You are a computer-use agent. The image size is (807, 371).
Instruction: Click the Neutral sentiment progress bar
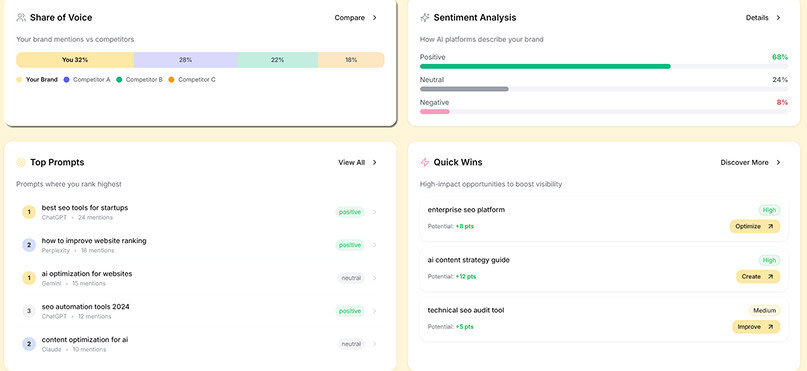(604, 89)
